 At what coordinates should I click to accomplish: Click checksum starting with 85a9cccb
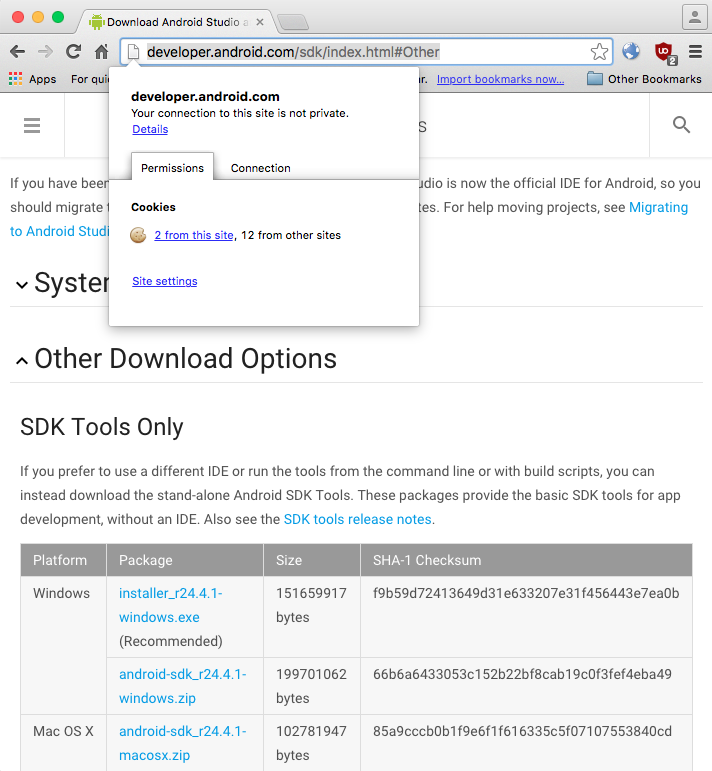point(522,731)
